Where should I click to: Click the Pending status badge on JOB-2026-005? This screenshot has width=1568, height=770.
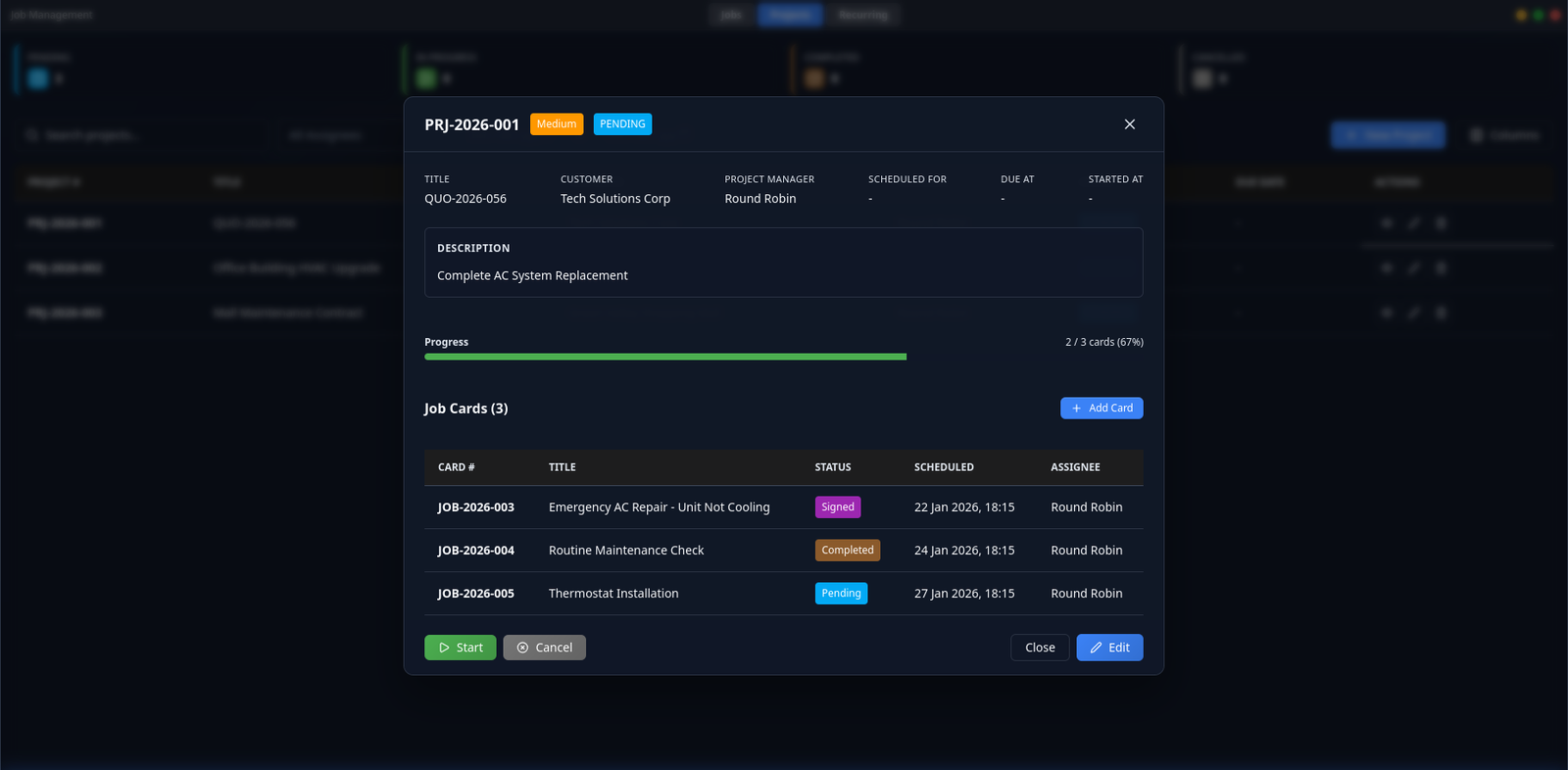coord(841,594)
